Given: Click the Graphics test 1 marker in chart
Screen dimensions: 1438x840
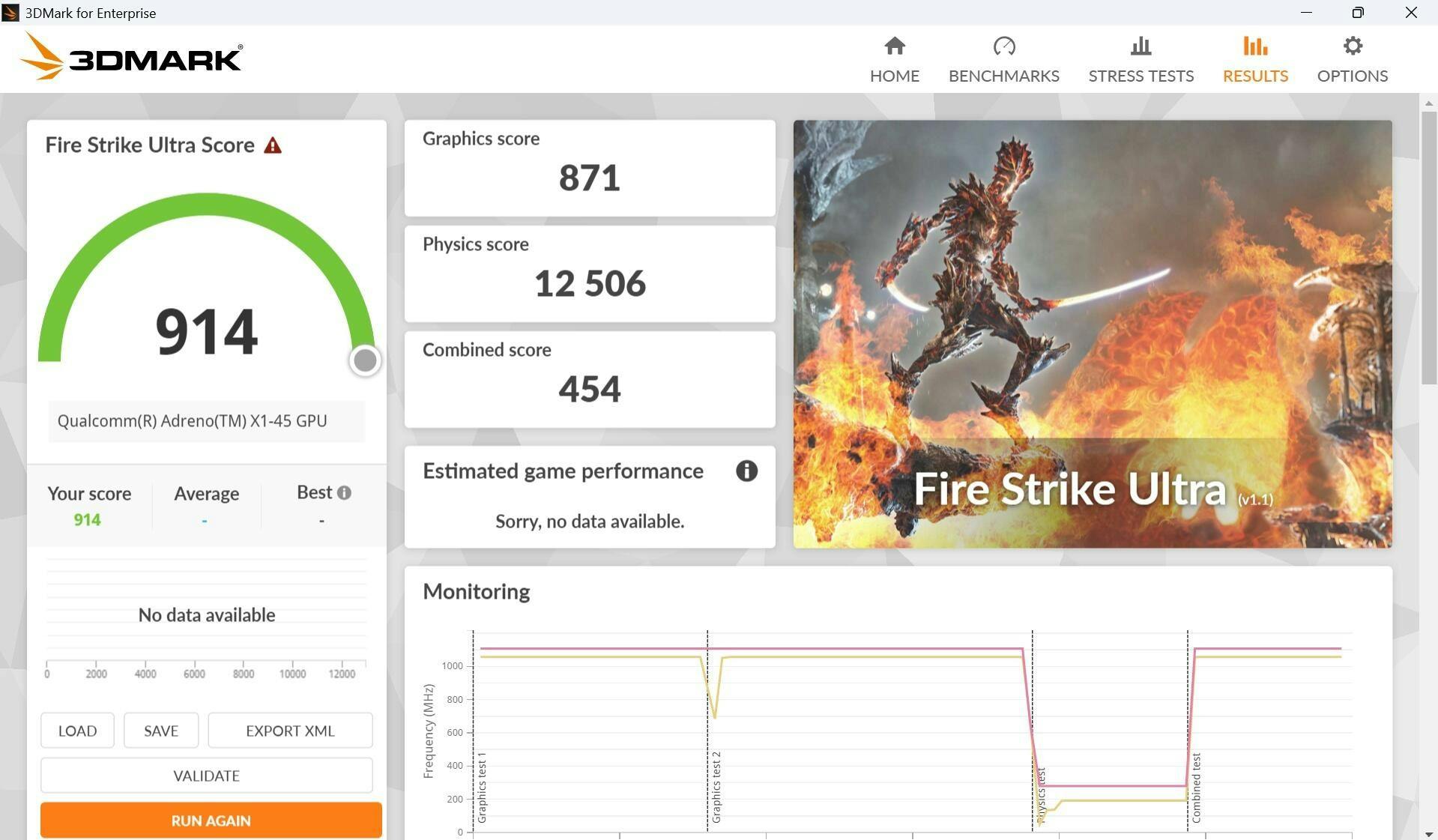Looking at the screenshot, I should click(x=481, y=787).
